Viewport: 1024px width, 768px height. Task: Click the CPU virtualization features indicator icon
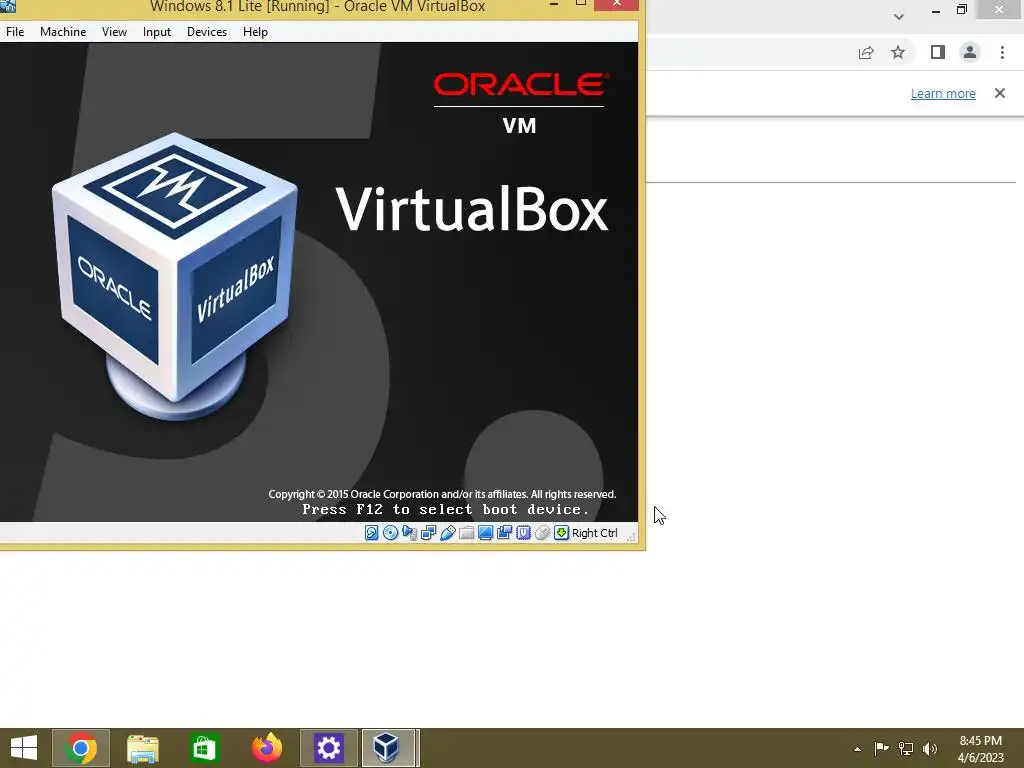click(523, 533)
